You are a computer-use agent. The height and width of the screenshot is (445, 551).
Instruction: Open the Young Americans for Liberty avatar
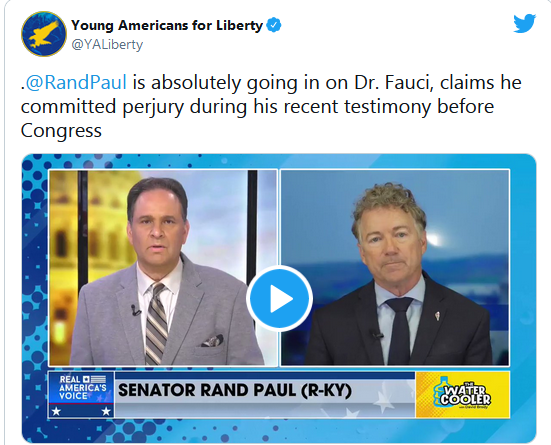click(44, 34)
